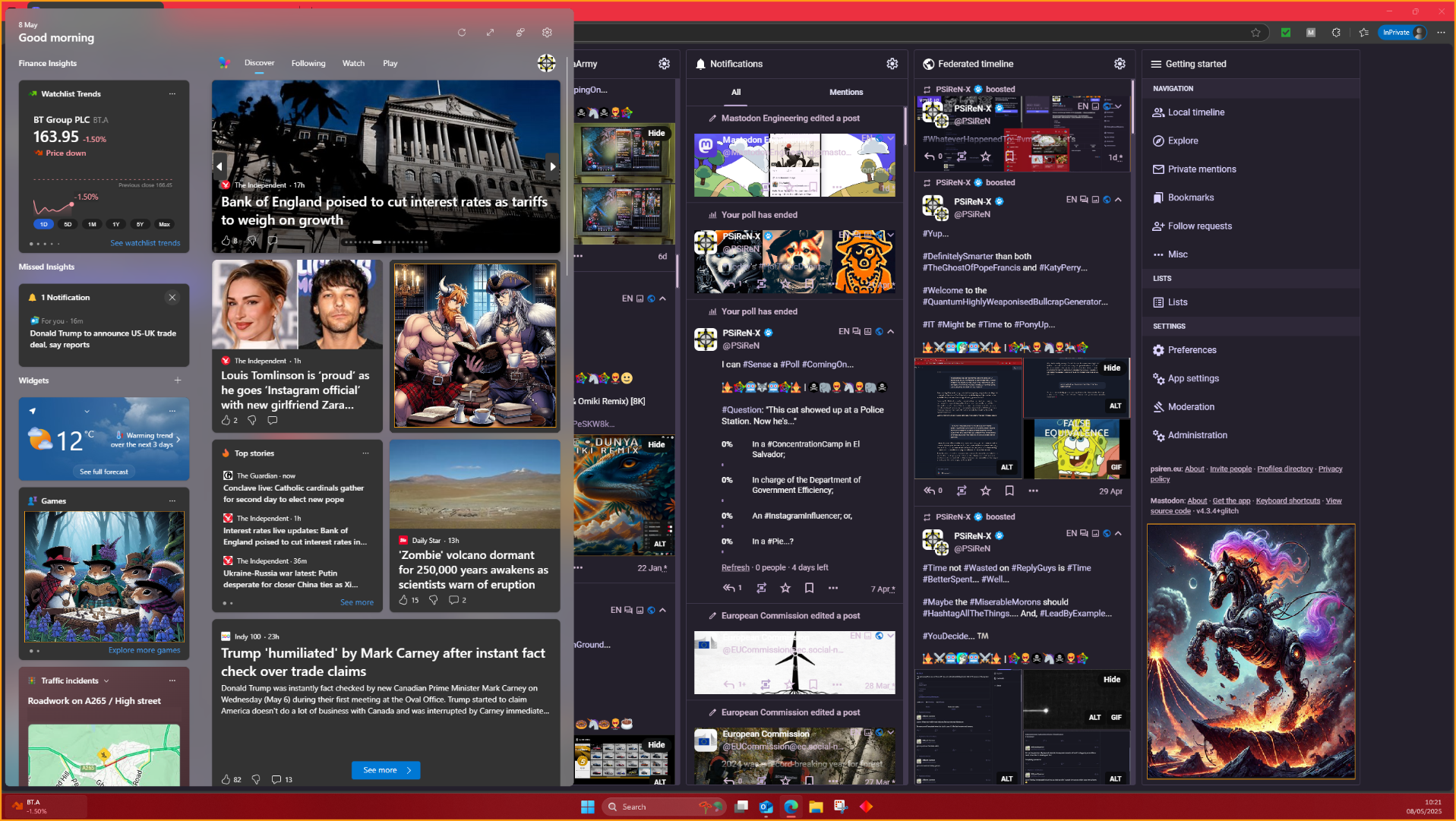1456x821 pixels.
Task: Open Federated timeline column settings icon
Action: click(1120, 64)
